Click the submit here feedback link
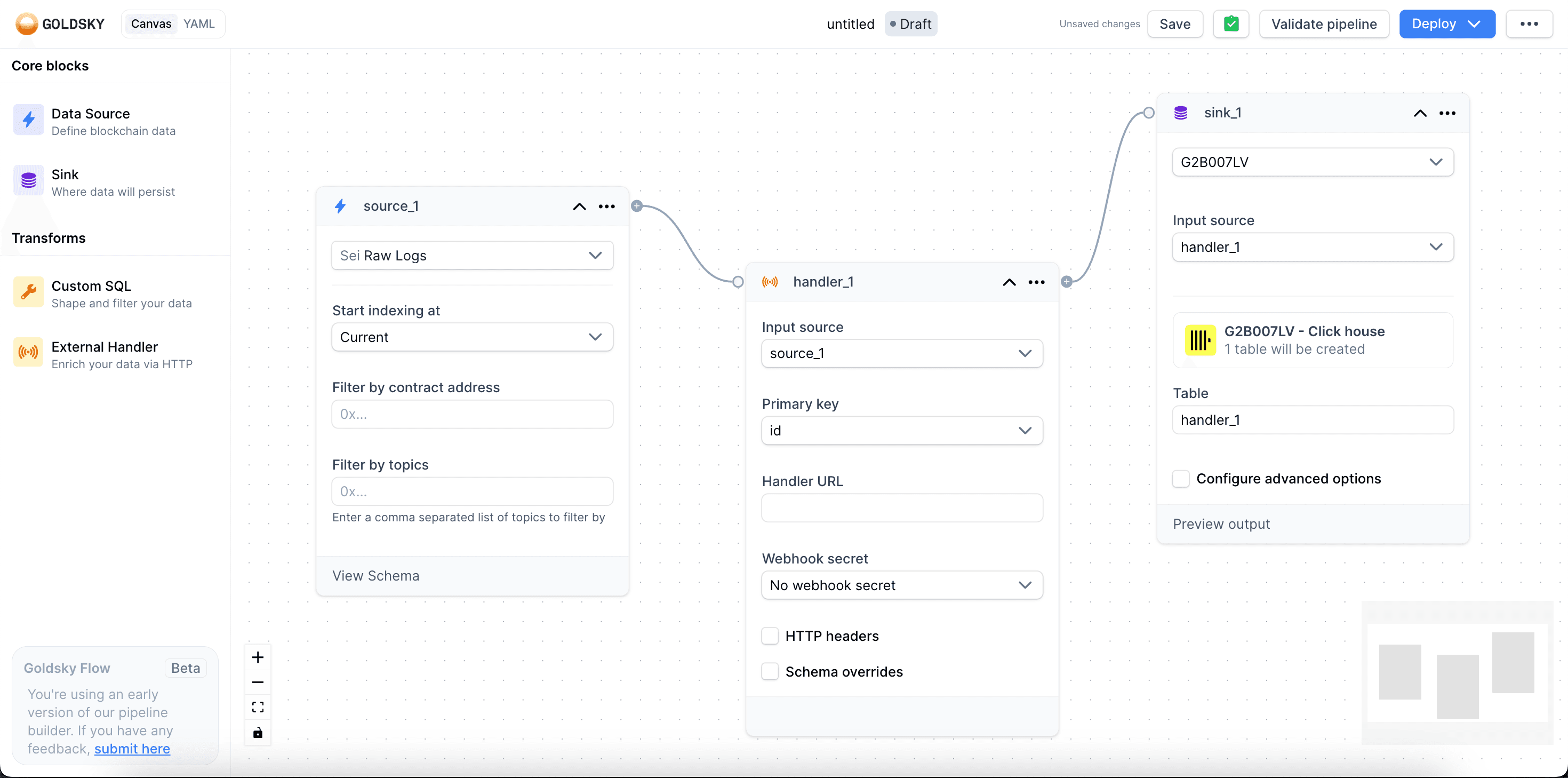The width and height of the screenshot is (1568, 778). click(132, 748)
